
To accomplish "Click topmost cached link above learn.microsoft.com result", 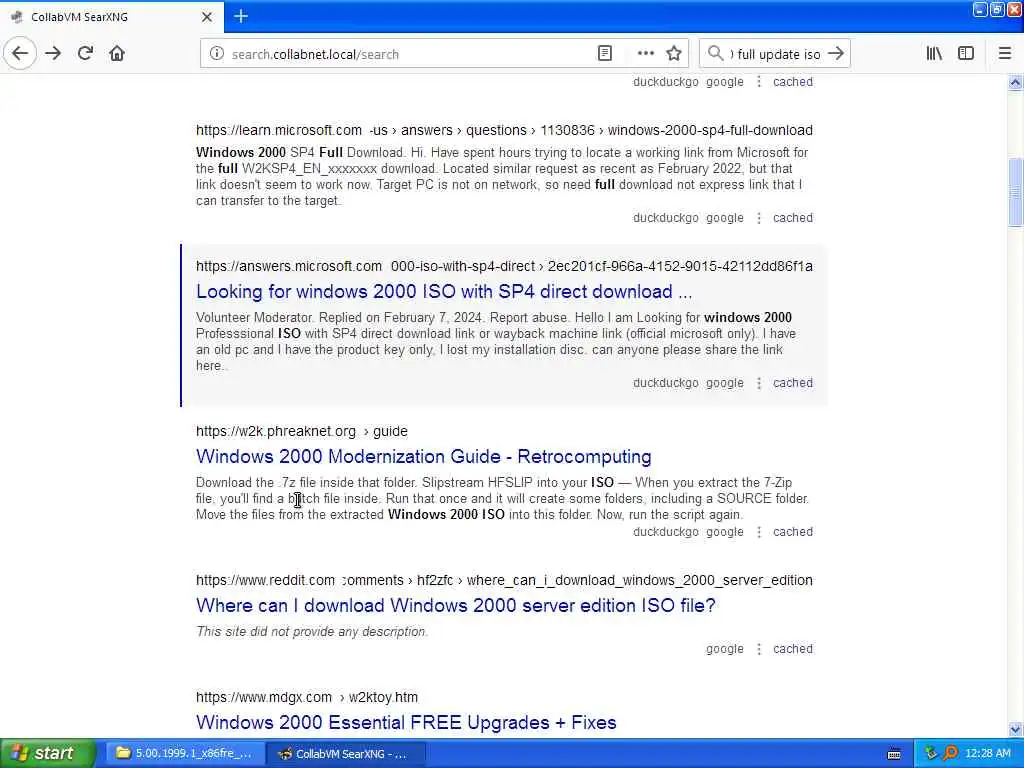I will [x=793, y=82].
